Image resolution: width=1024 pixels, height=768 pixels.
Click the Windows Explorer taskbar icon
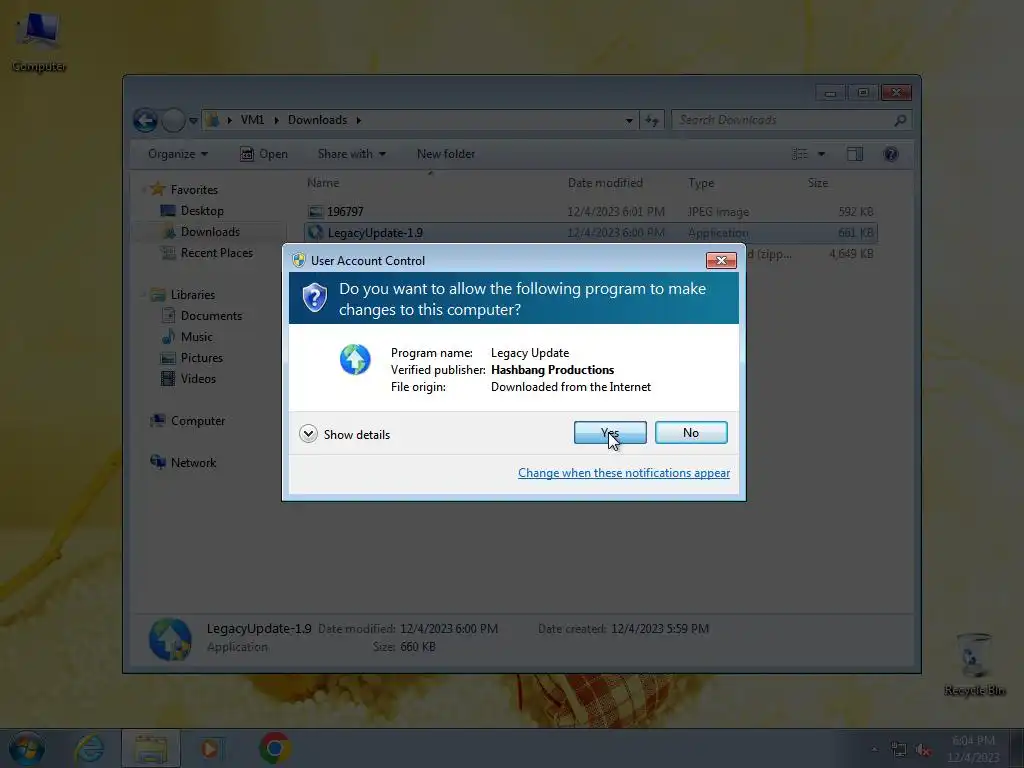151,748
